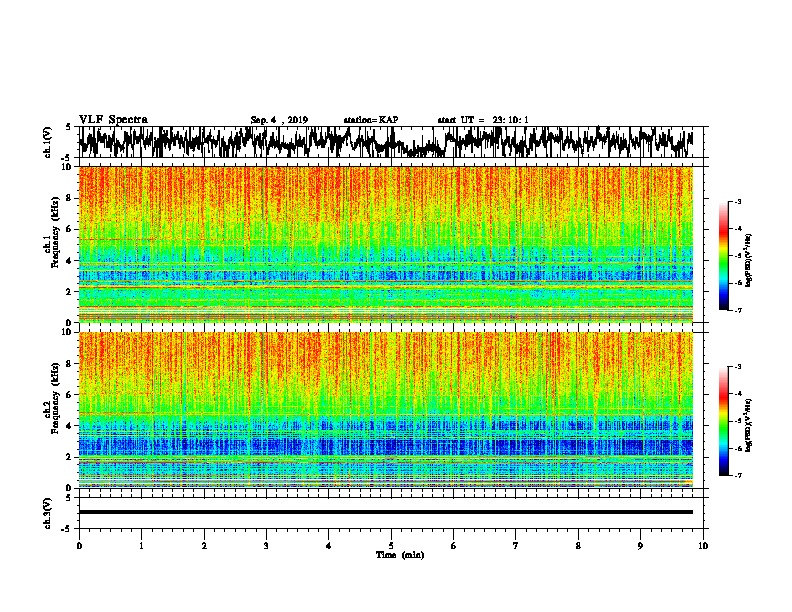Click the "0" tick on the time axis
The width and height of the screenshot is (792, 612).
[x=79, y=546]
